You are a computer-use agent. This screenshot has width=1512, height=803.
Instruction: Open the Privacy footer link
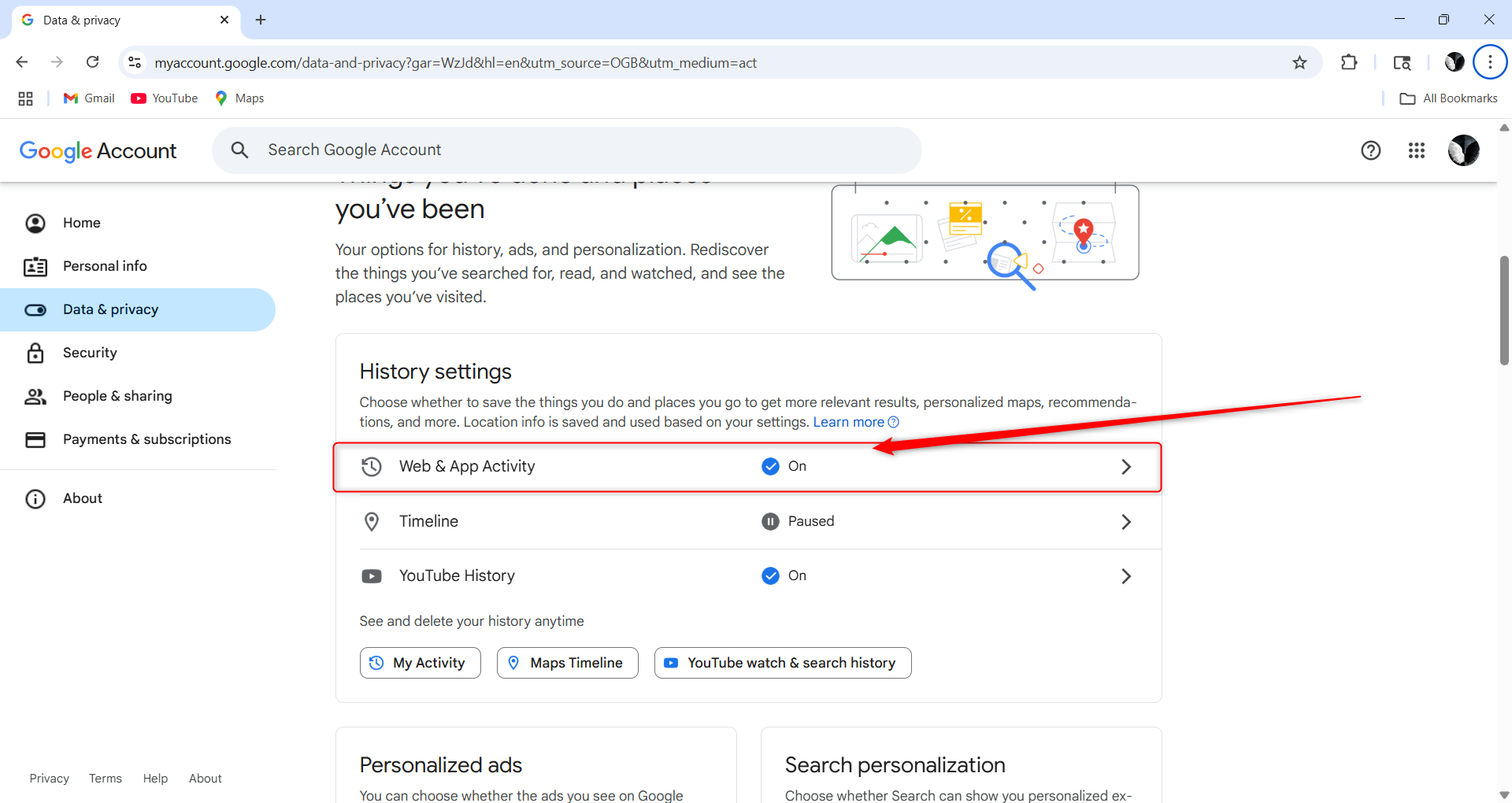pos(50,779)
